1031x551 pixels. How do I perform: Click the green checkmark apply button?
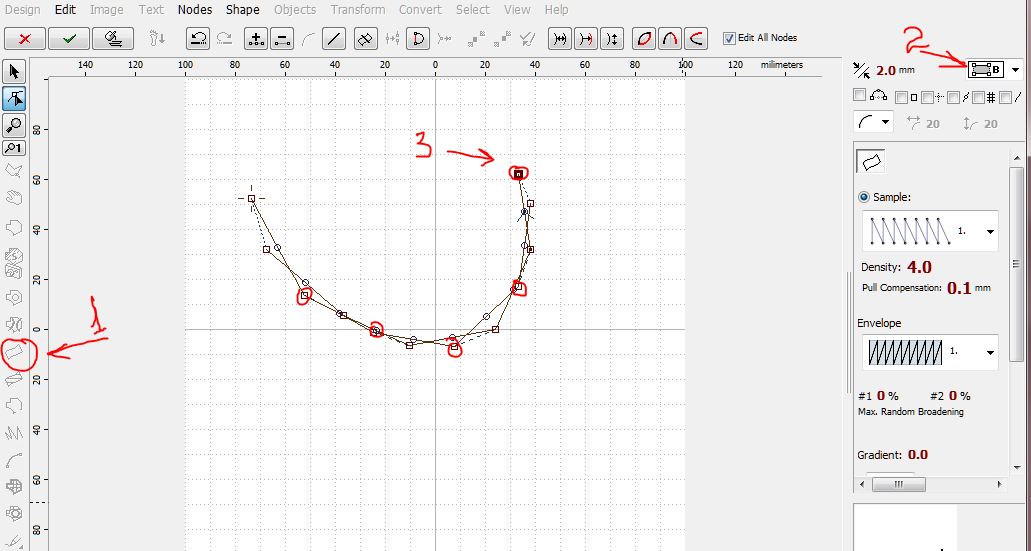(x=68, y=39)
